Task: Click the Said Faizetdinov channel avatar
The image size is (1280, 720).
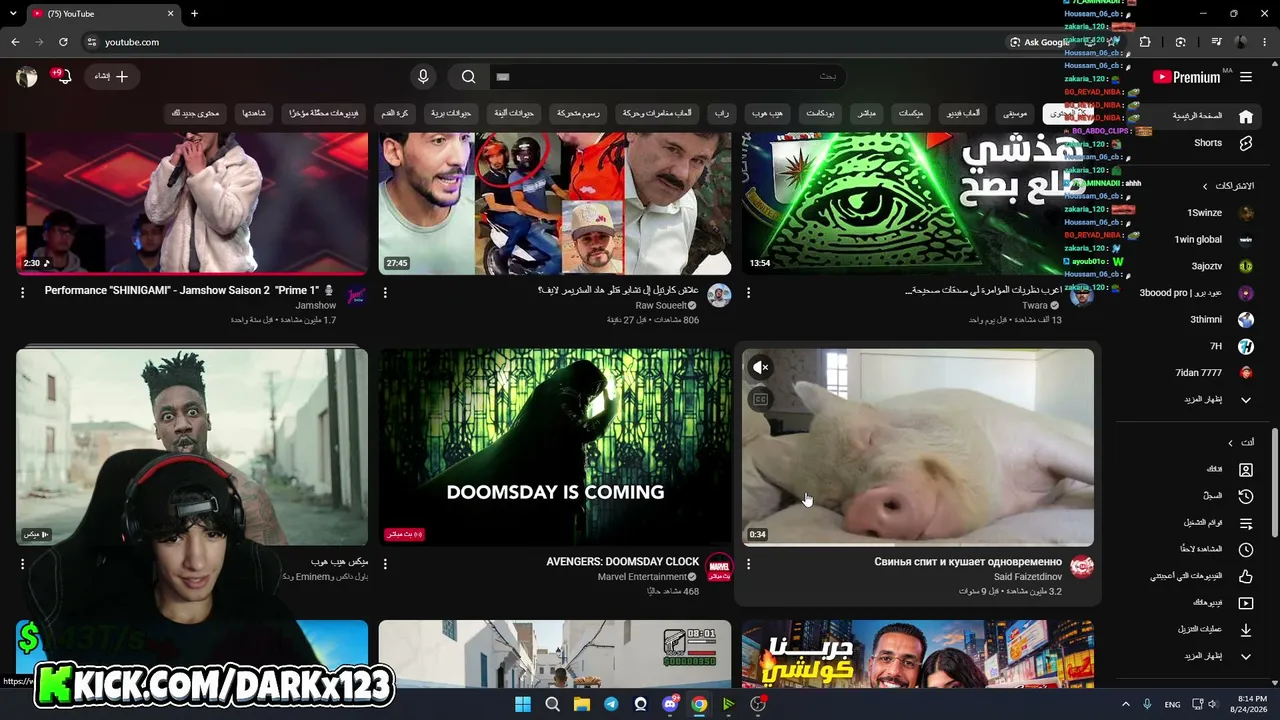Action: click(x=1082, y=568)
